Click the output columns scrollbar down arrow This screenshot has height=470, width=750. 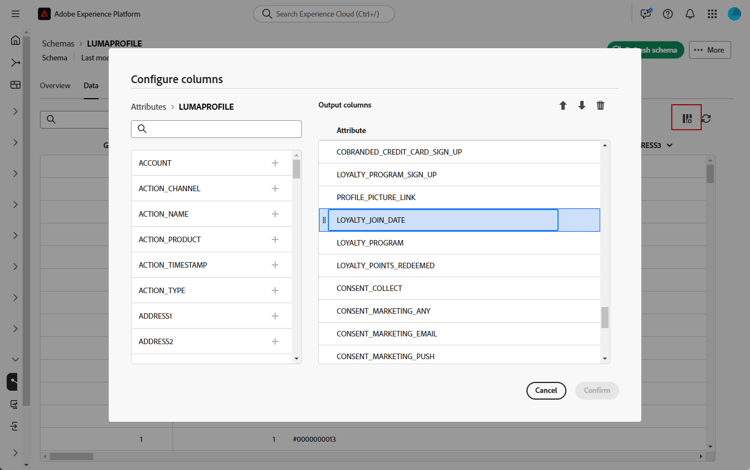pos(605,358)
